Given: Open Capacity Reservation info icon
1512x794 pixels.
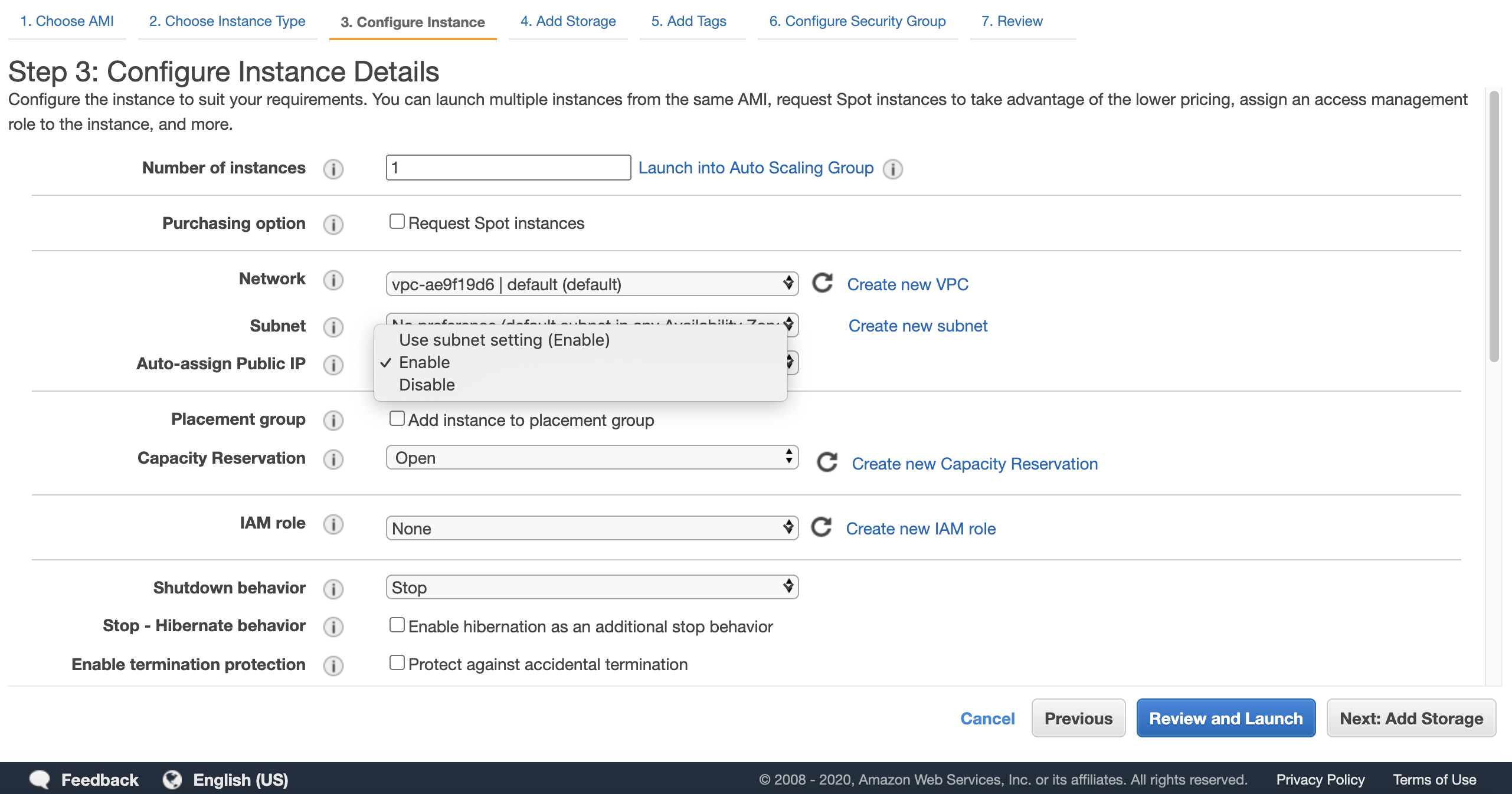Looking at the screenshot, I should tap(333, 459).
